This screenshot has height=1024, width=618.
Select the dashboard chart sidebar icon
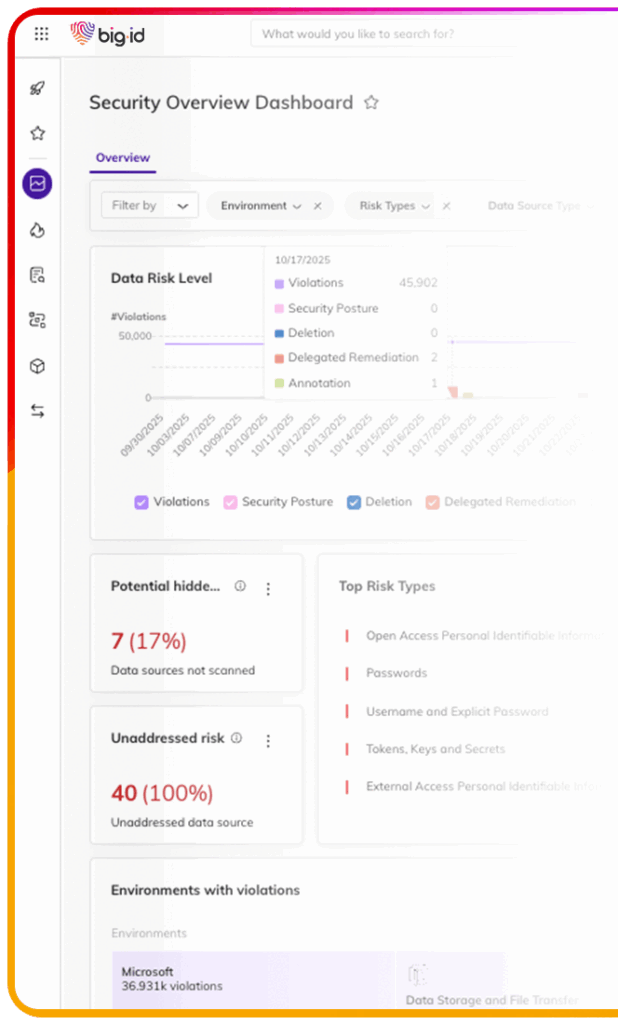(37, 184)
